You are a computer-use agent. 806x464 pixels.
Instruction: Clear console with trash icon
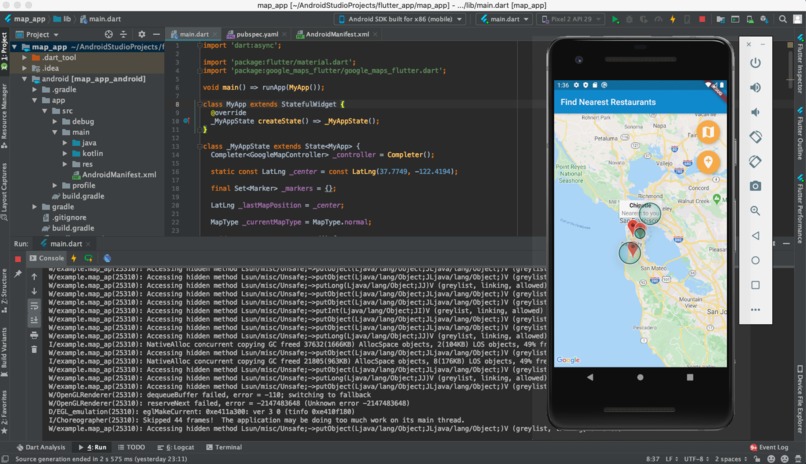tap(34, 349)
